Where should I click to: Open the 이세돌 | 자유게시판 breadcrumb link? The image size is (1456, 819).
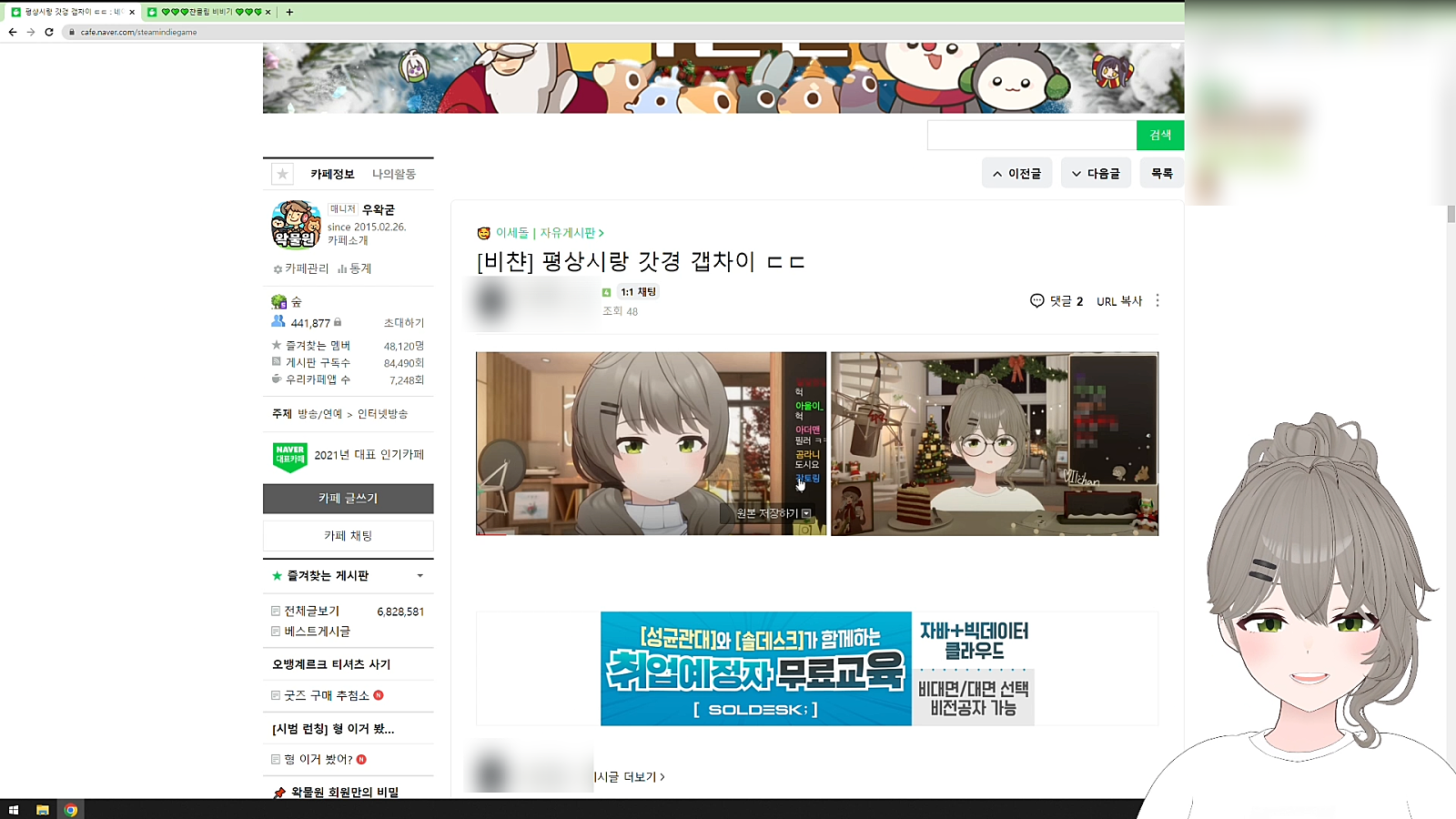(x=550, y=233)
